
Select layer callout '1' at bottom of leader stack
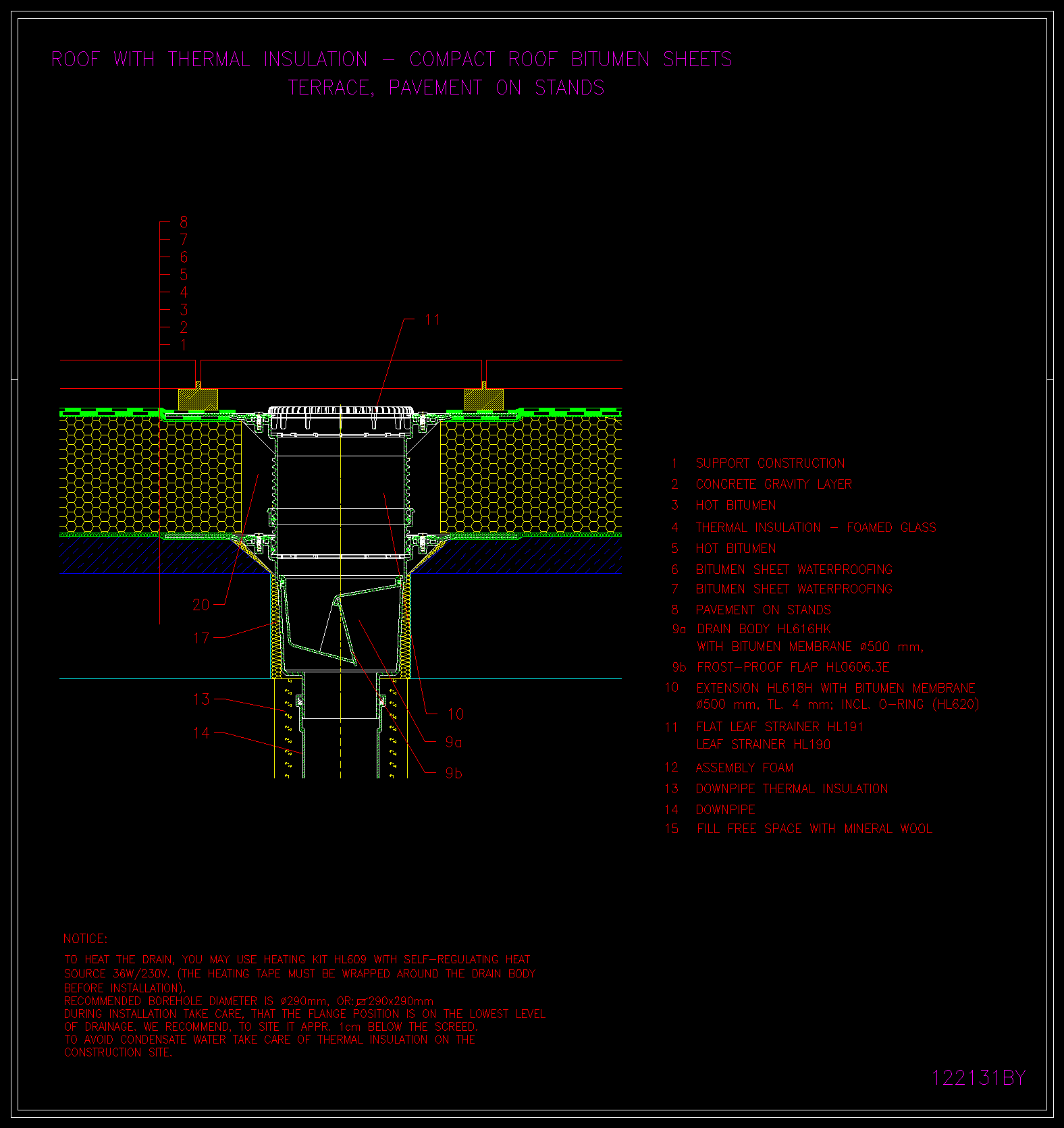click(184, 345)
